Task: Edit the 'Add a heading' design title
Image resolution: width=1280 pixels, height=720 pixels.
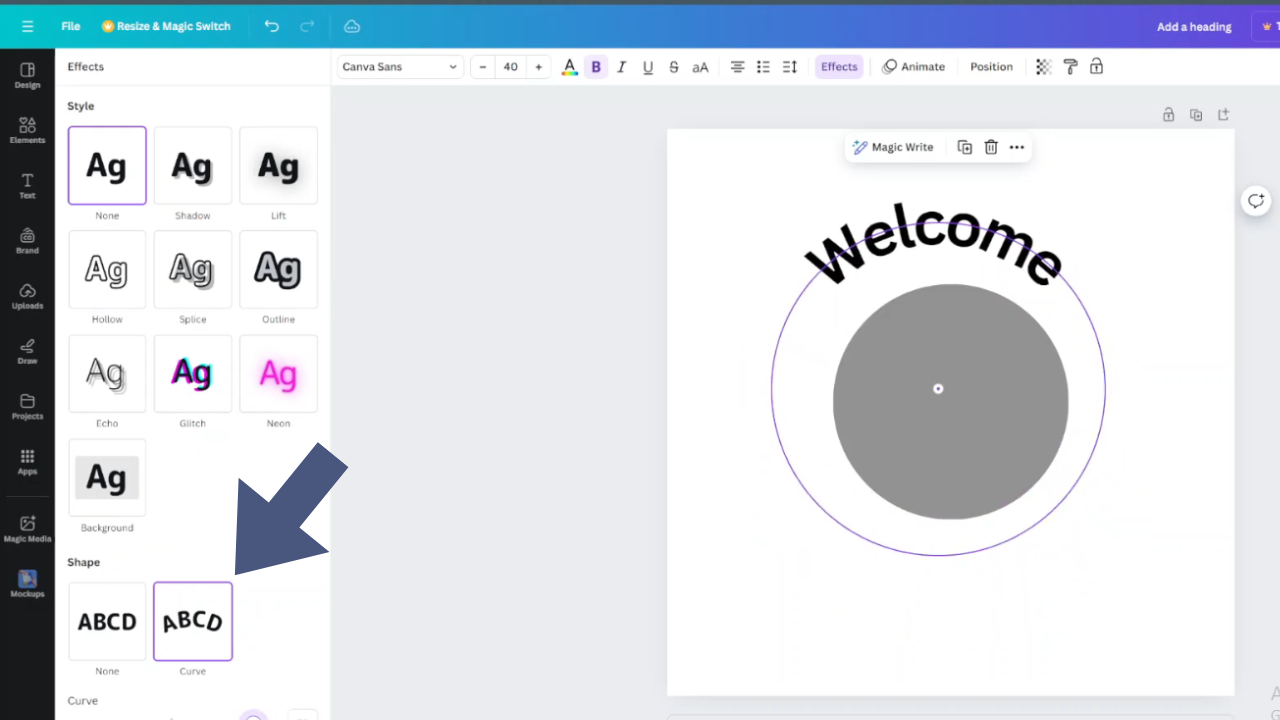Action: 1194,27
